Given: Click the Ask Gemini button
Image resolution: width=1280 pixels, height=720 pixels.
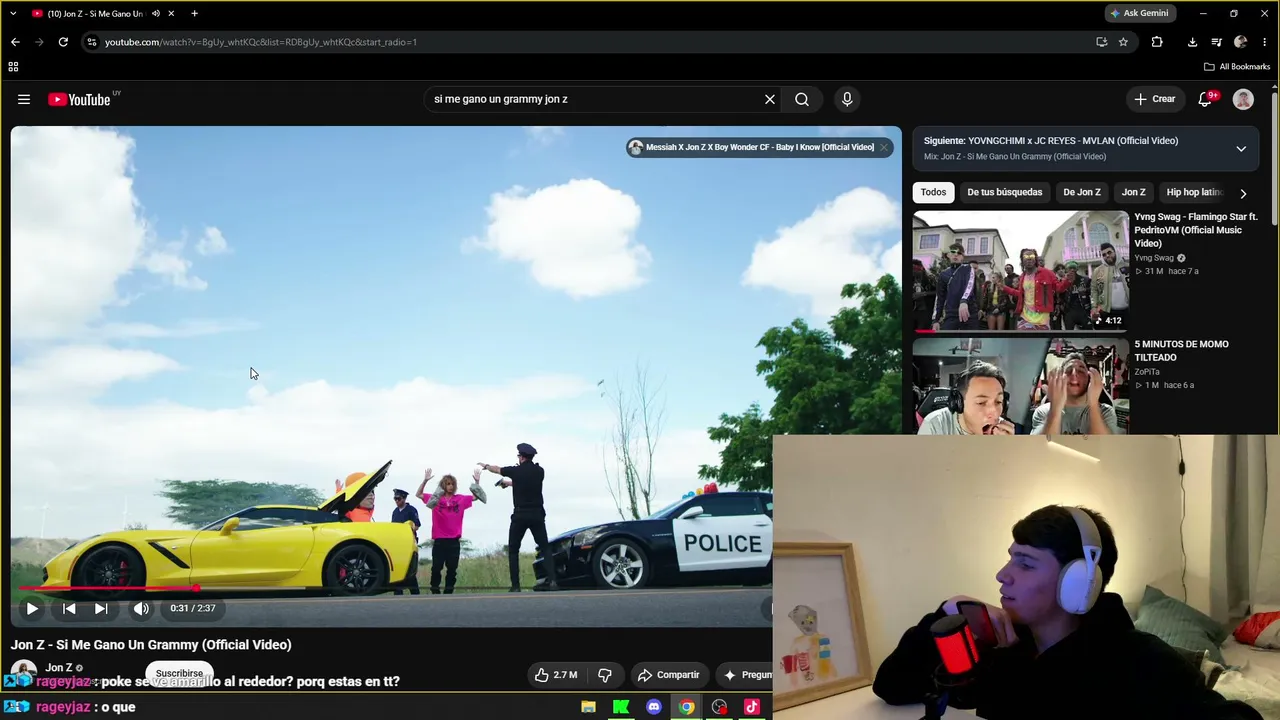Looking at the screenshot, I should click(1139, 13).
